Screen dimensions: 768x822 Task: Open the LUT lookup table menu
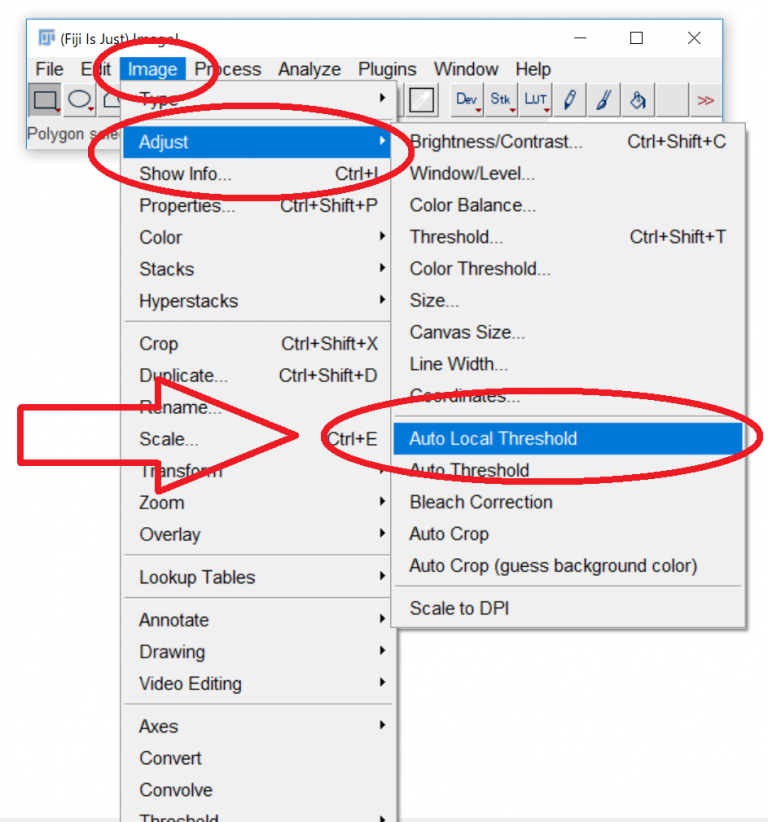click(x=535, y=100)
